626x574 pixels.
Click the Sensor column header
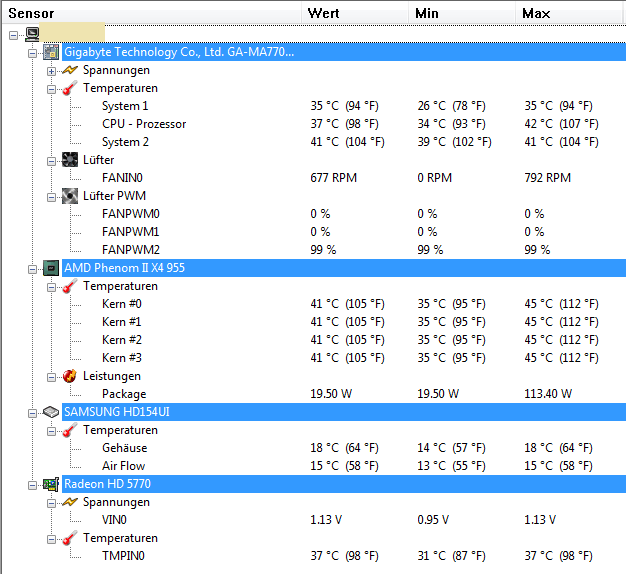pos(152,13)
